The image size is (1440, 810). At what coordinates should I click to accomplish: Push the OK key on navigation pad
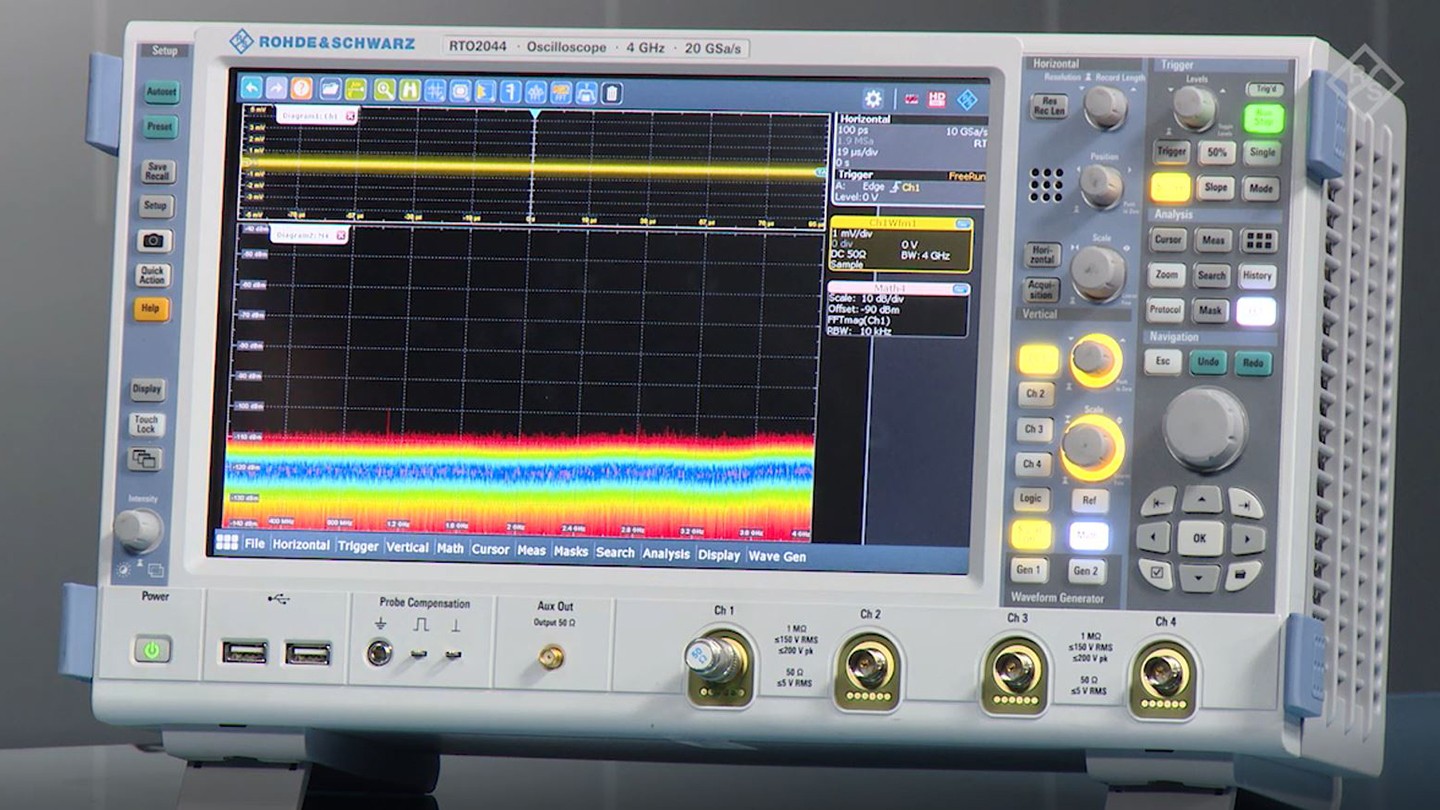click(1200, 538)
